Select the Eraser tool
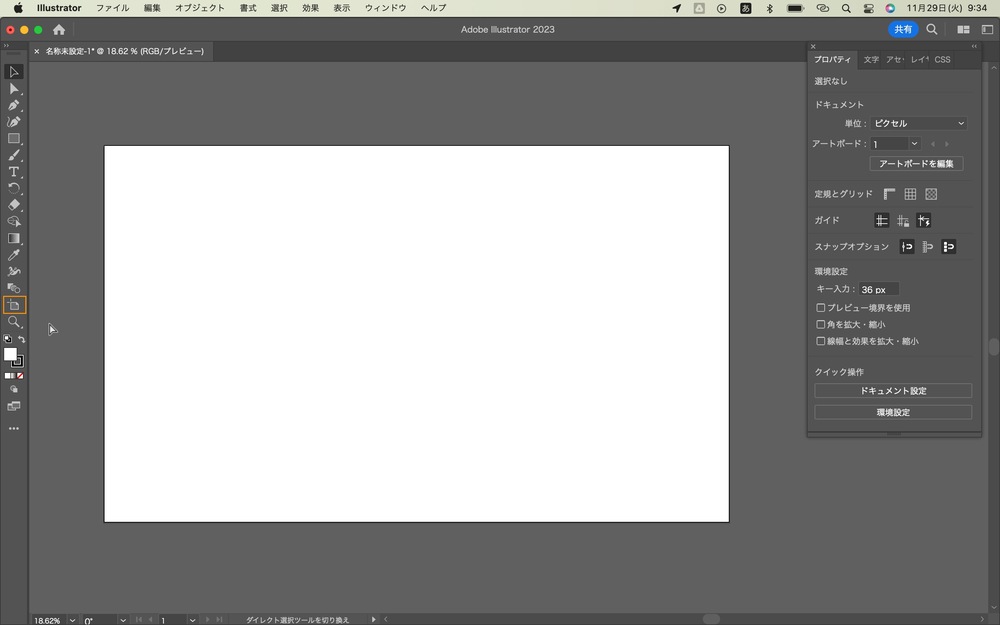This screenshot has height=625, width=1000. (13, 205)
